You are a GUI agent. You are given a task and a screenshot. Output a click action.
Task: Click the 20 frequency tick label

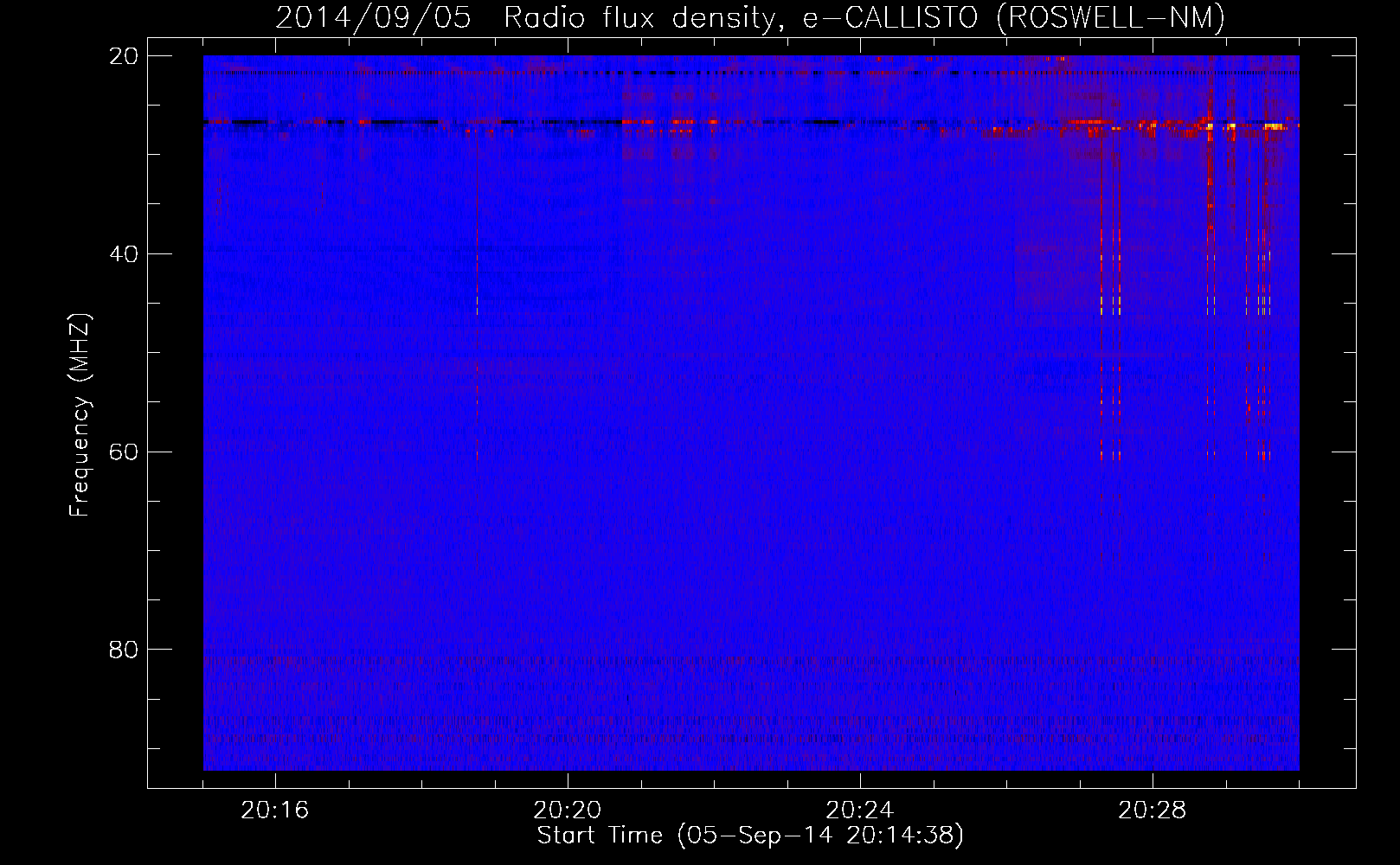tap(124, 56)
